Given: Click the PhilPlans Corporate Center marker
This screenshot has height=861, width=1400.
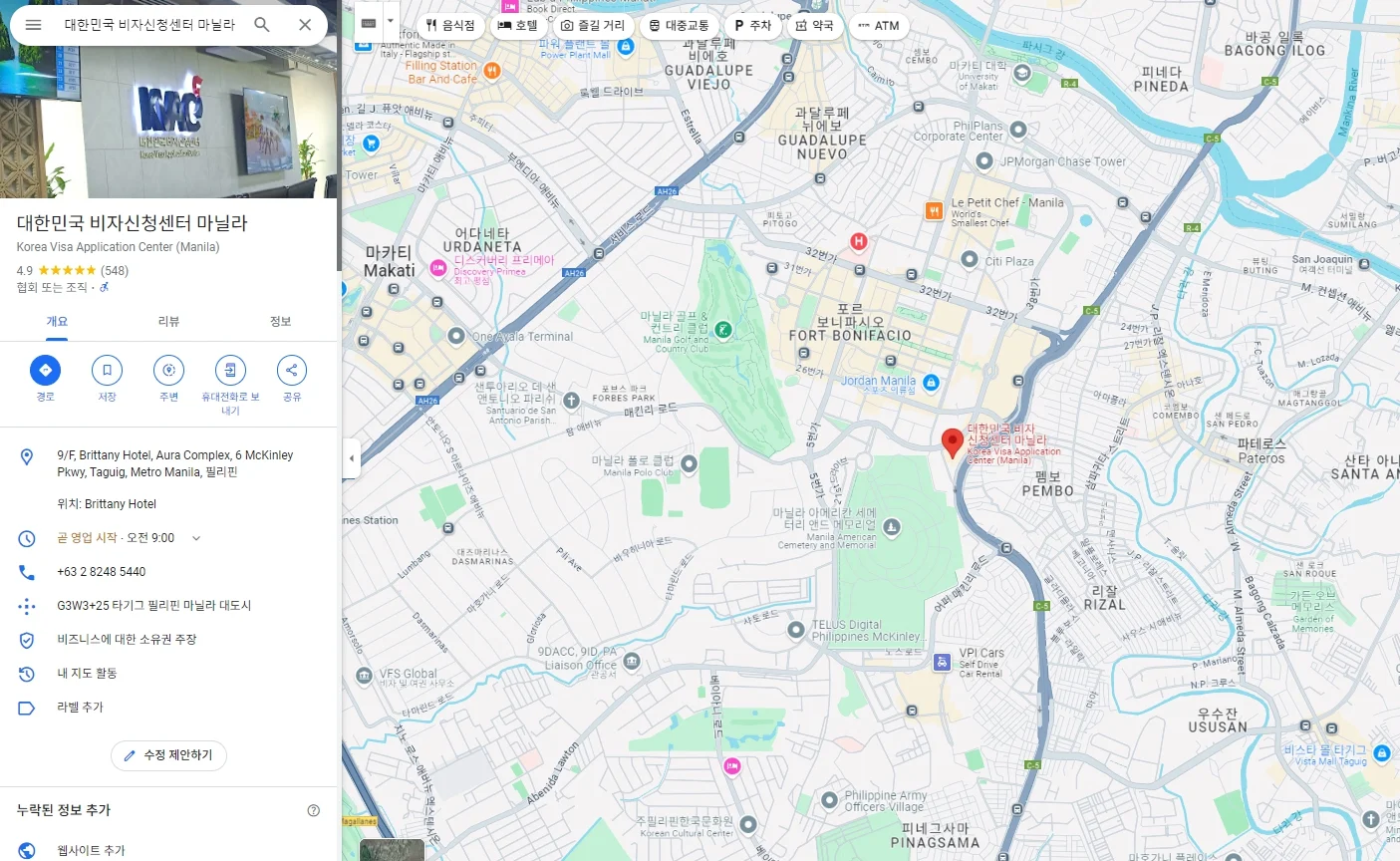Looking at the screenshot, I should pos(1018,130).
